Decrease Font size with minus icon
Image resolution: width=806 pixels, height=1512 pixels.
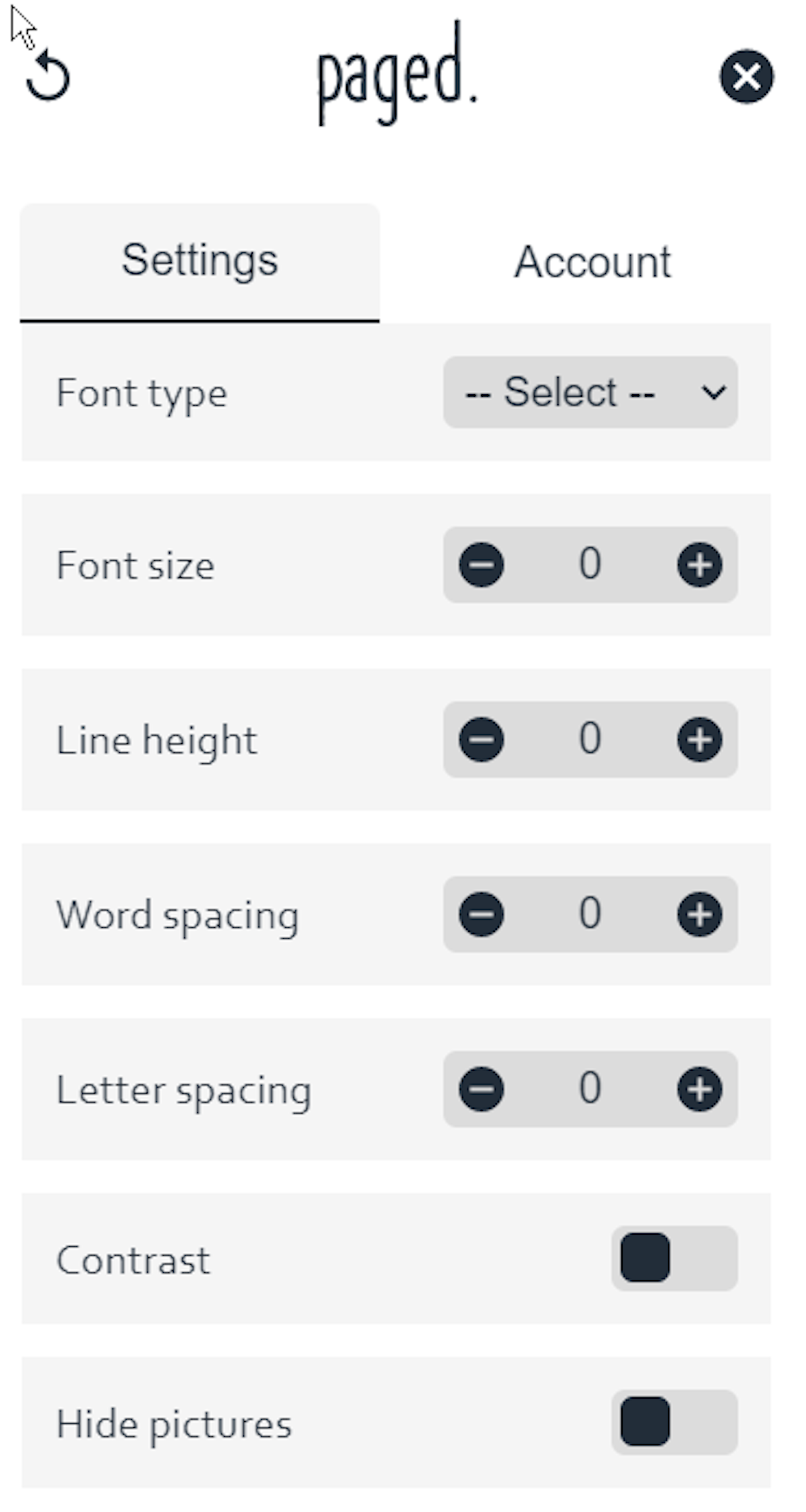click(481, 564)
